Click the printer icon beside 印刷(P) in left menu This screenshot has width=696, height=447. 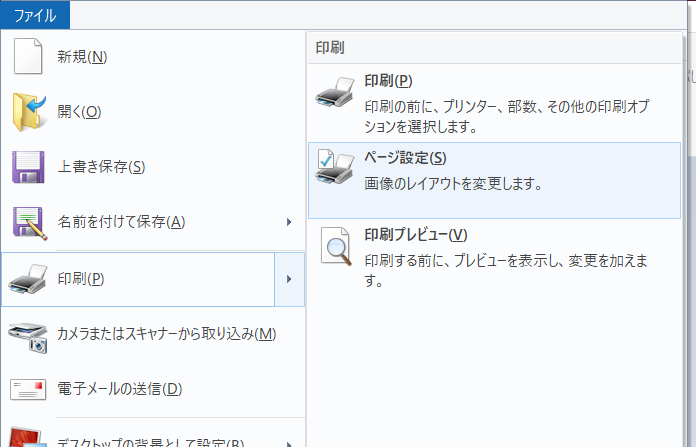click(x=28, y=279)
